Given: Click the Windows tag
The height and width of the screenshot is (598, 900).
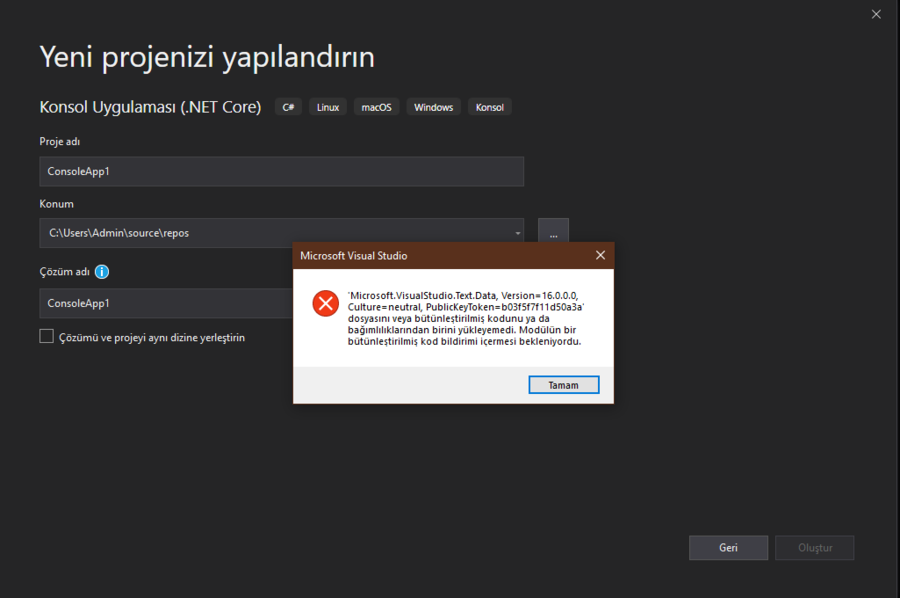Looking at the screenshot, I should (433, 107).
